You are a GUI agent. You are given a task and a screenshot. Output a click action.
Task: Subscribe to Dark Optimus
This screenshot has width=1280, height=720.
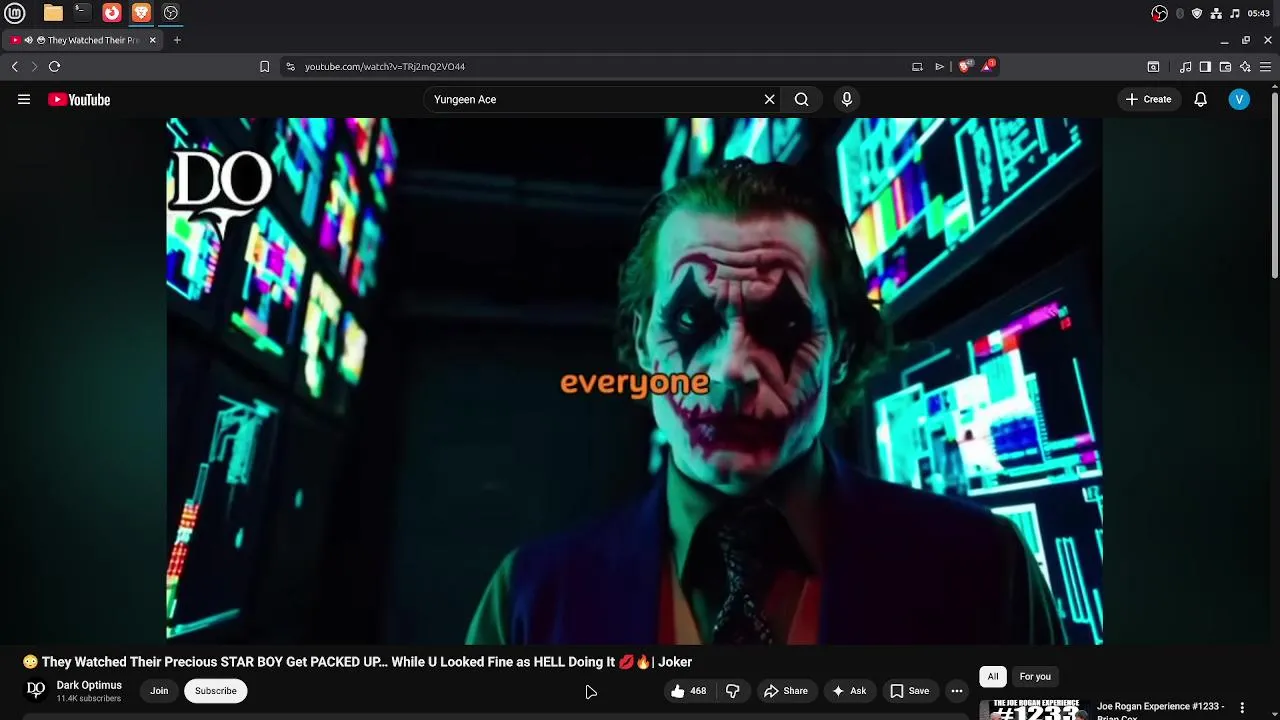point(216,691)
